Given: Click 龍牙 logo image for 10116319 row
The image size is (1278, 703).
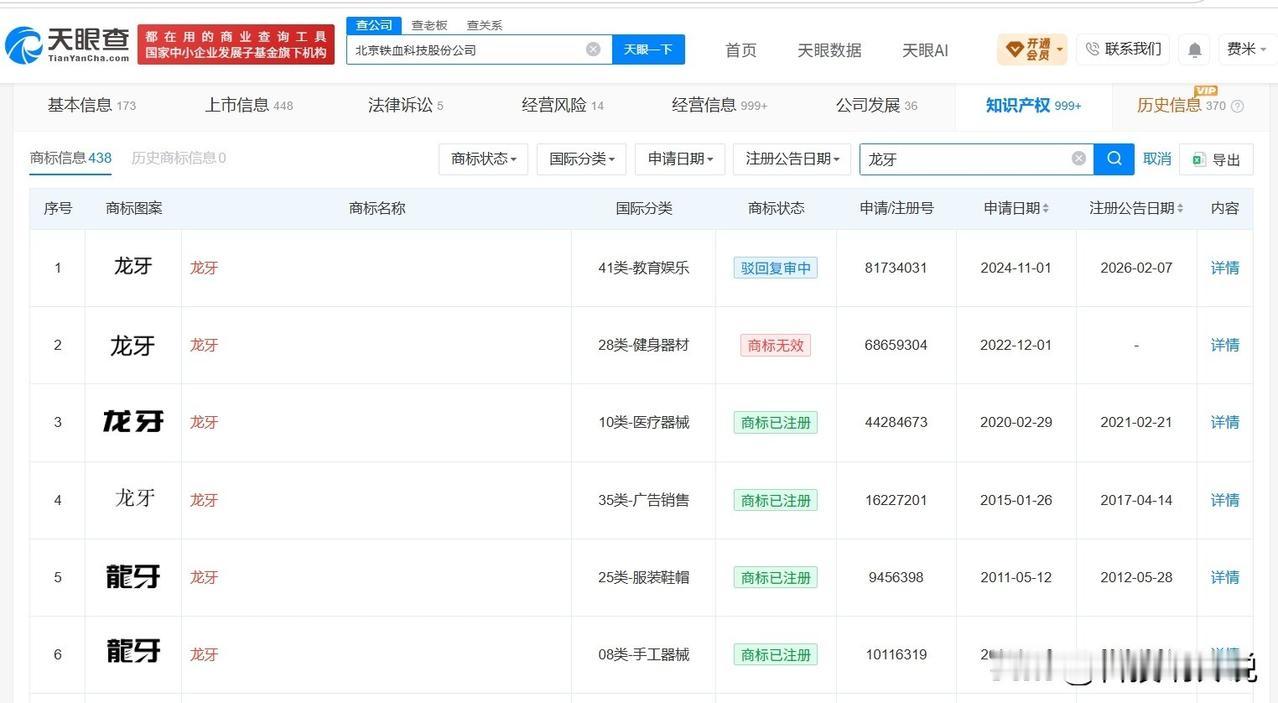Looking at the screenshot, I should [x=133, y=652].
